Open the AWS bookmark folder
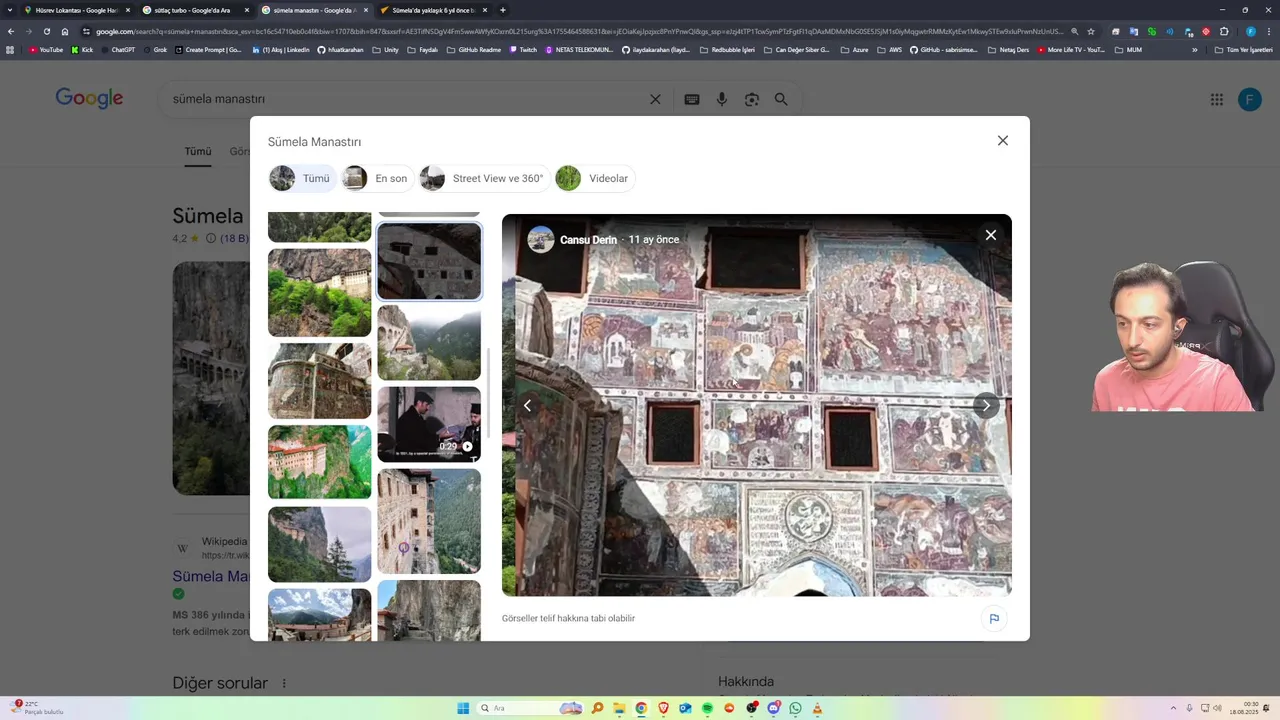Viewport: 1280px width, 720px height. [x=890, y=50]
